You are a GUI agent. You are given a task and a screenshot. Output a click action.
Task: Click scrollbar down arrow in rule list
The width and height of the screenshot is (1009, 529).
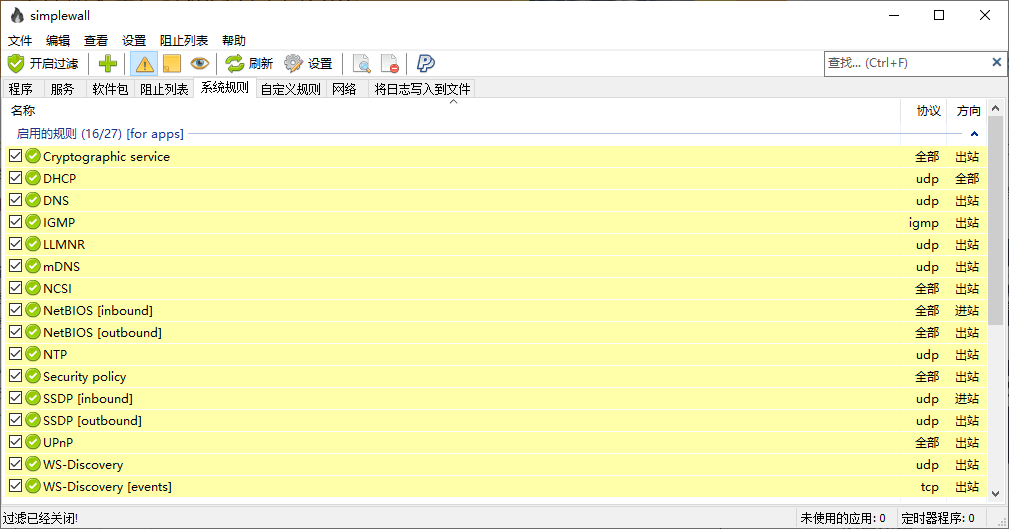point(995,492)
